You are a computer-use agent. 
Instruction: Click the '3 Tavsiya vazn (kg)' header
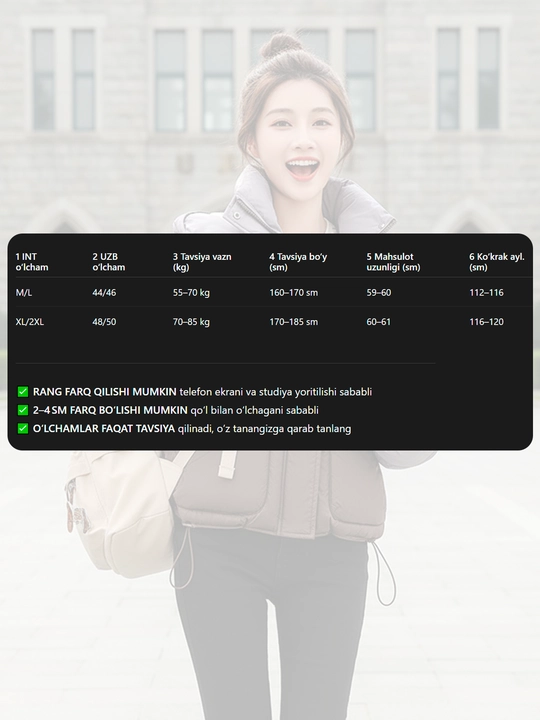pos(202,262)
